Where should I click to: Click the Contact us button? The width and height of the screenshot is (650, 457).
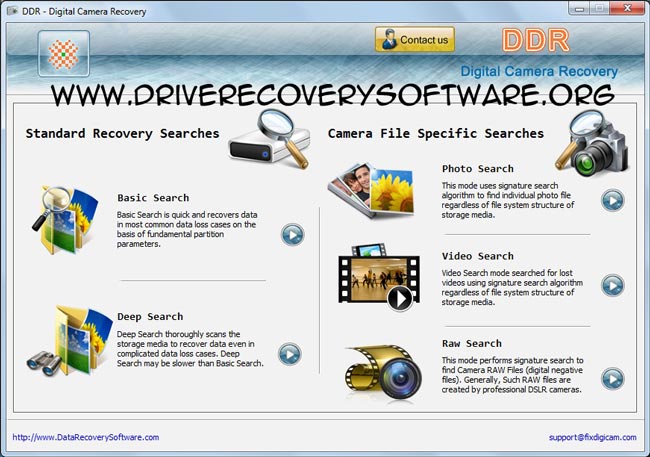pyautogui.click(x=415, y=40)
